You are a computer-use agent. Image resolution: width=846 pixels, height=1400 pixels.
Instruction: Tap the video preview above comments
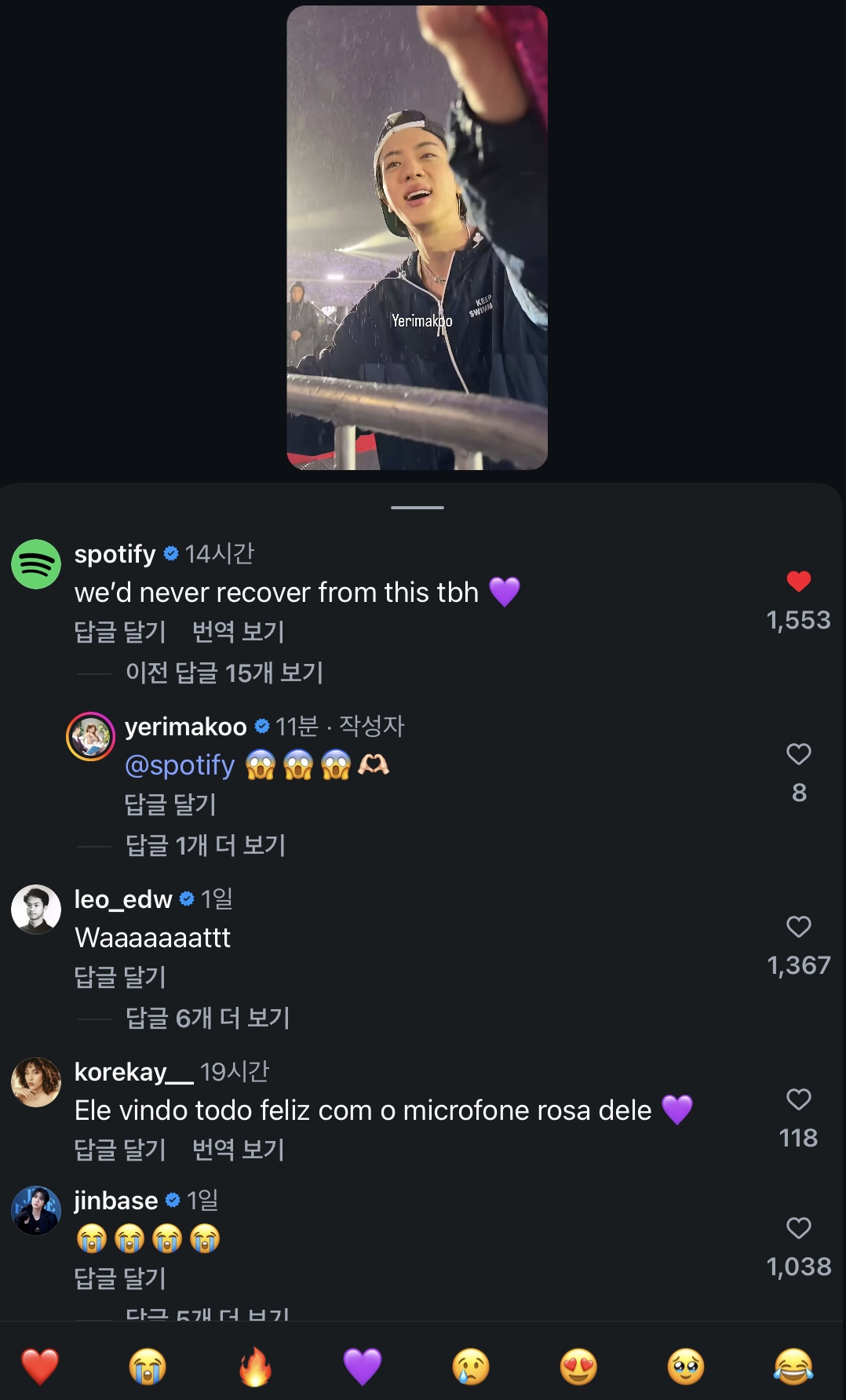417,238
